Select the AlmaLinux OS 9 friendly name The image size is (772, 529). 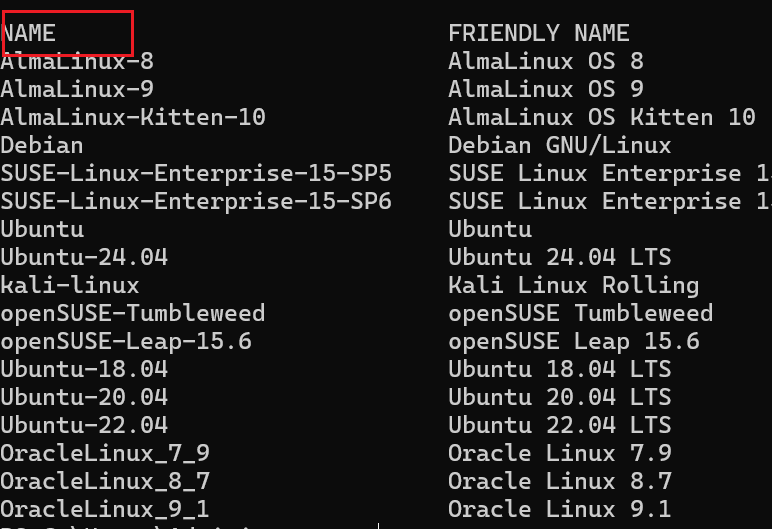tap(545, 89)
